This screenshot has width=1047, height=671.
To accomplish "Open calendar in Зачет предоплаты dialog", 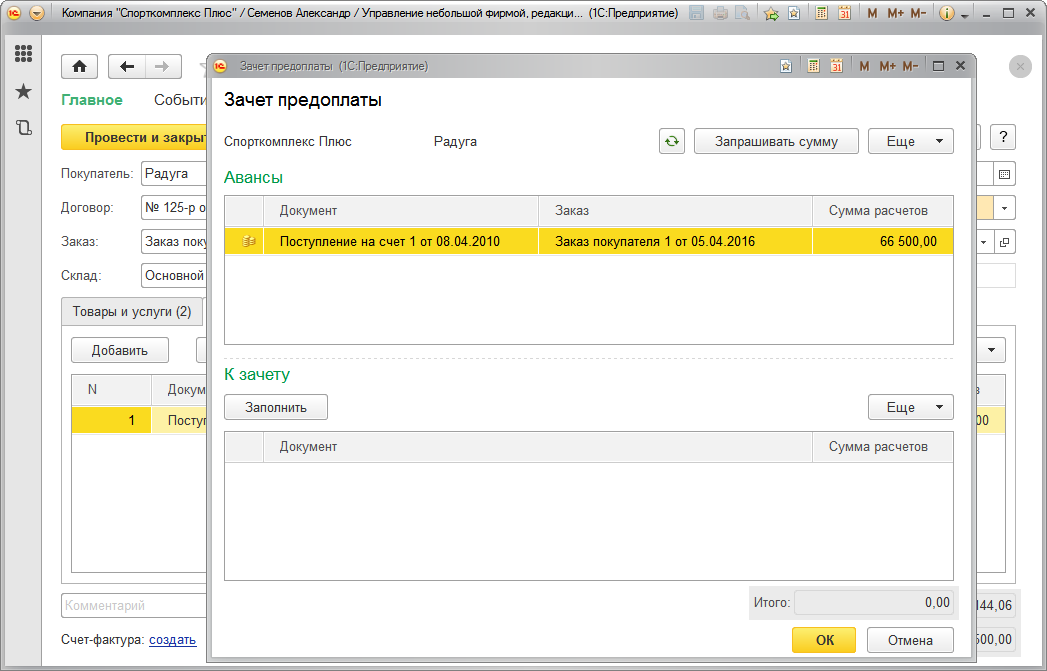I will 836,66.
